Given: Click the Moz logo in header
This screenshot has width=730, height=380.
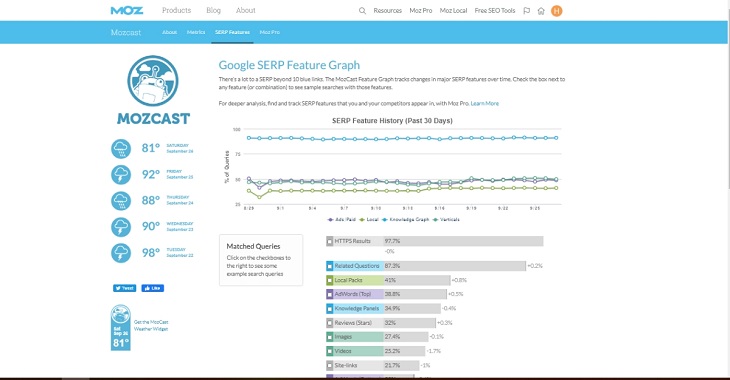Looking at the screenshot, I should pyautogui.click(x=127, y=10).
